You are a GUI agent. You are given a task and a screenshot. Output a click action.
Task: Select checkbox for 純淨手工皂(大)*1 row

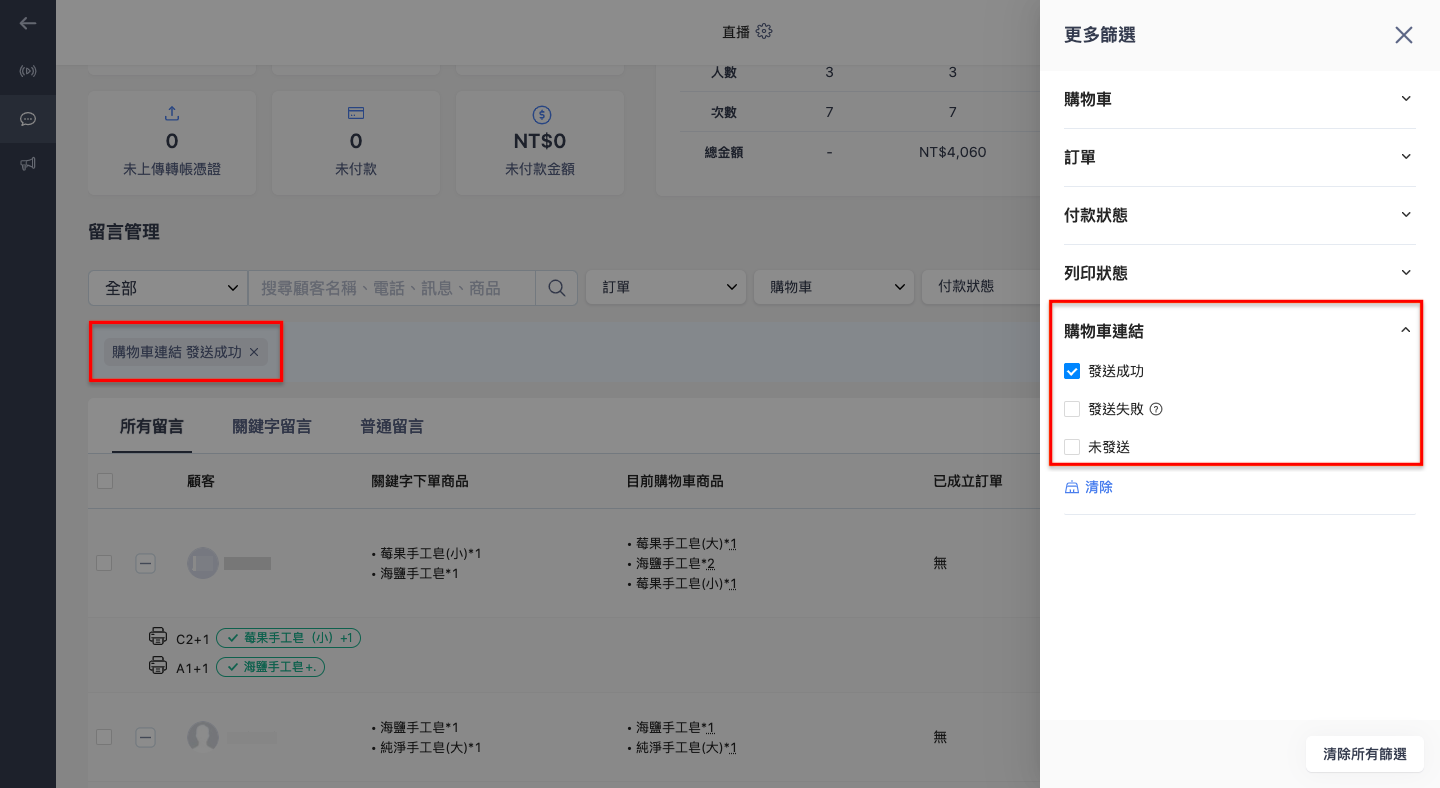click(x=104, y=737)
